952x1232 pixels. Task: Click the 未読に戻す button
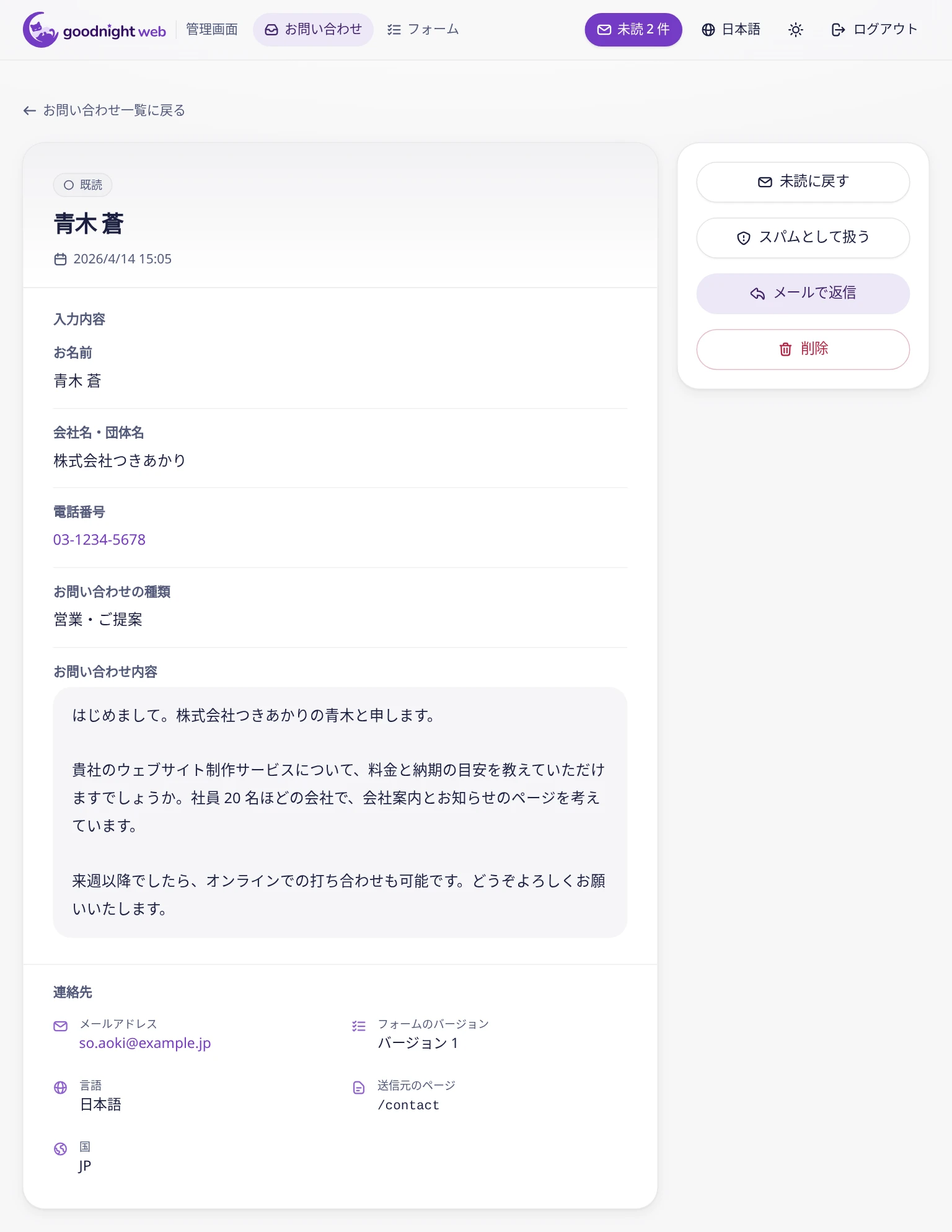pyautogui.click(x=803, y=182)
